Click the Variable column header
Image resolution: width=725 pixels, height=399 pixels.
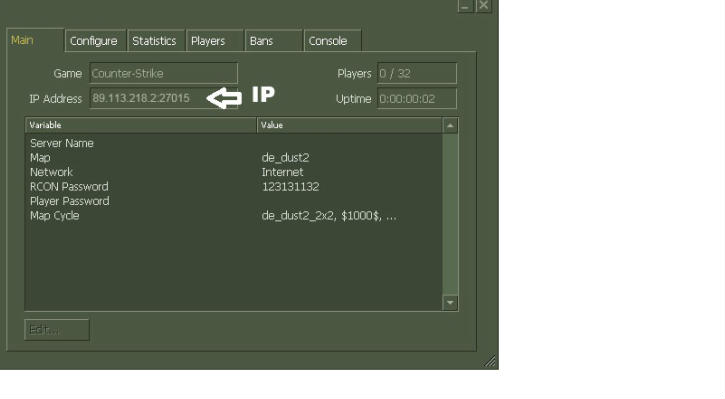pos(141,125)
